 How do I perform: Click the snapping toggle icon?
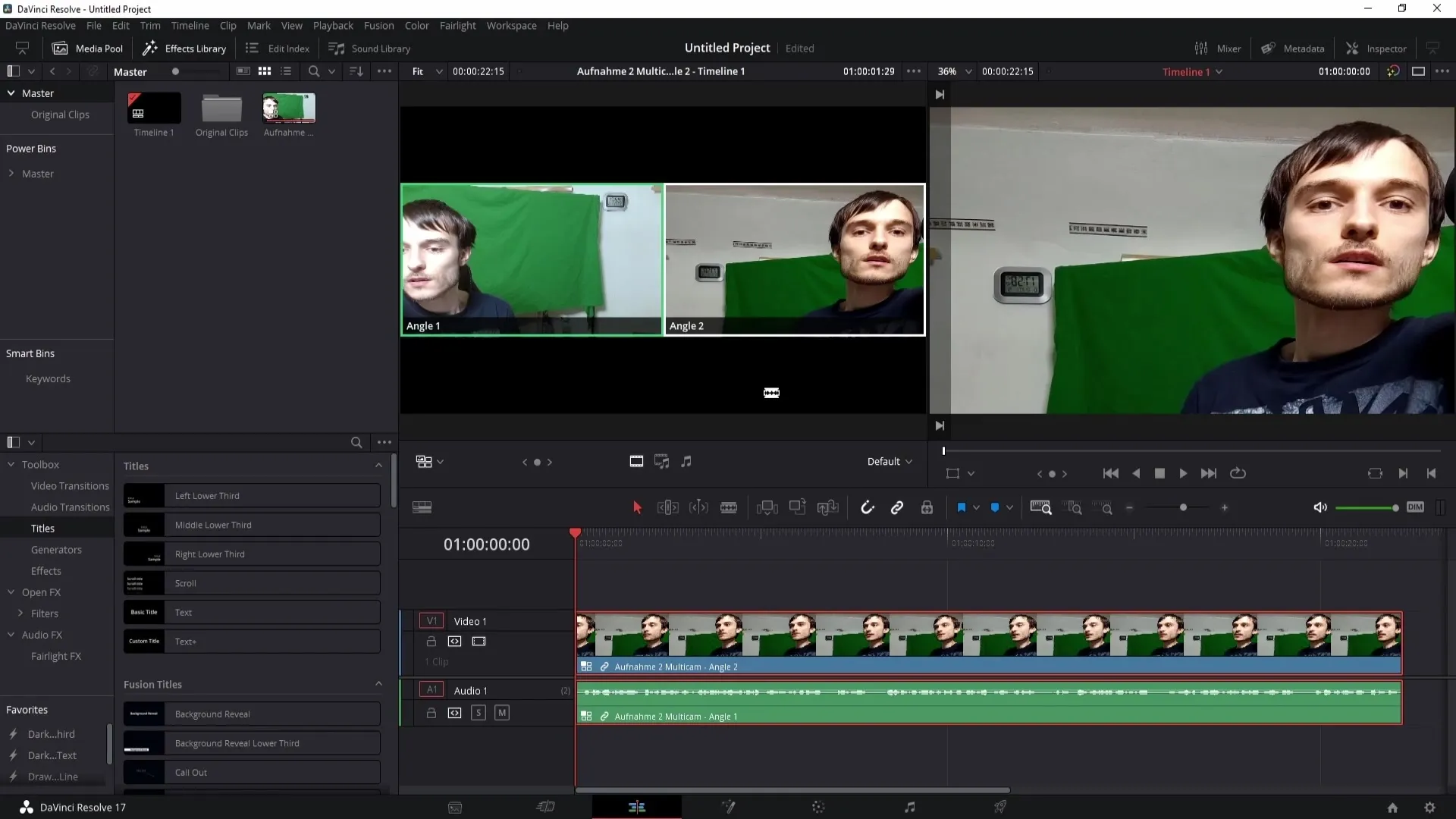[x=867, y=507]
